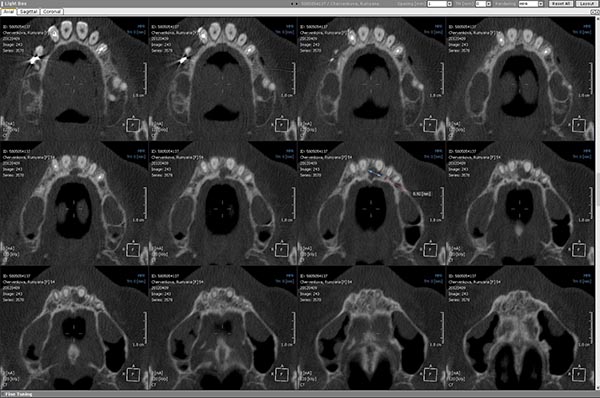Click the Reset All button

[561, 3]
